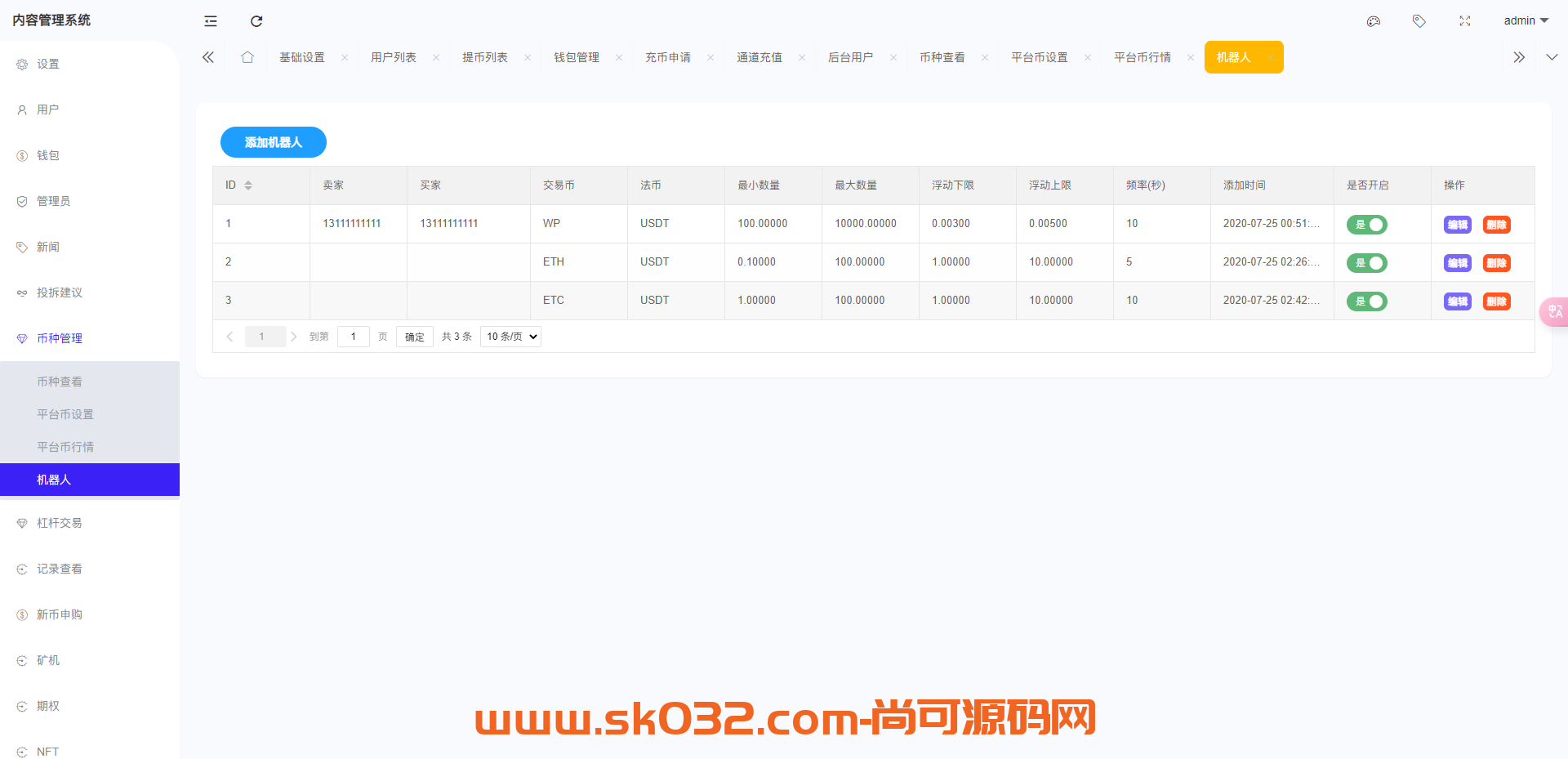Switch to 充币申请 tab
This screenshot has width=1568, height=759.
click(x=668, y=57)
